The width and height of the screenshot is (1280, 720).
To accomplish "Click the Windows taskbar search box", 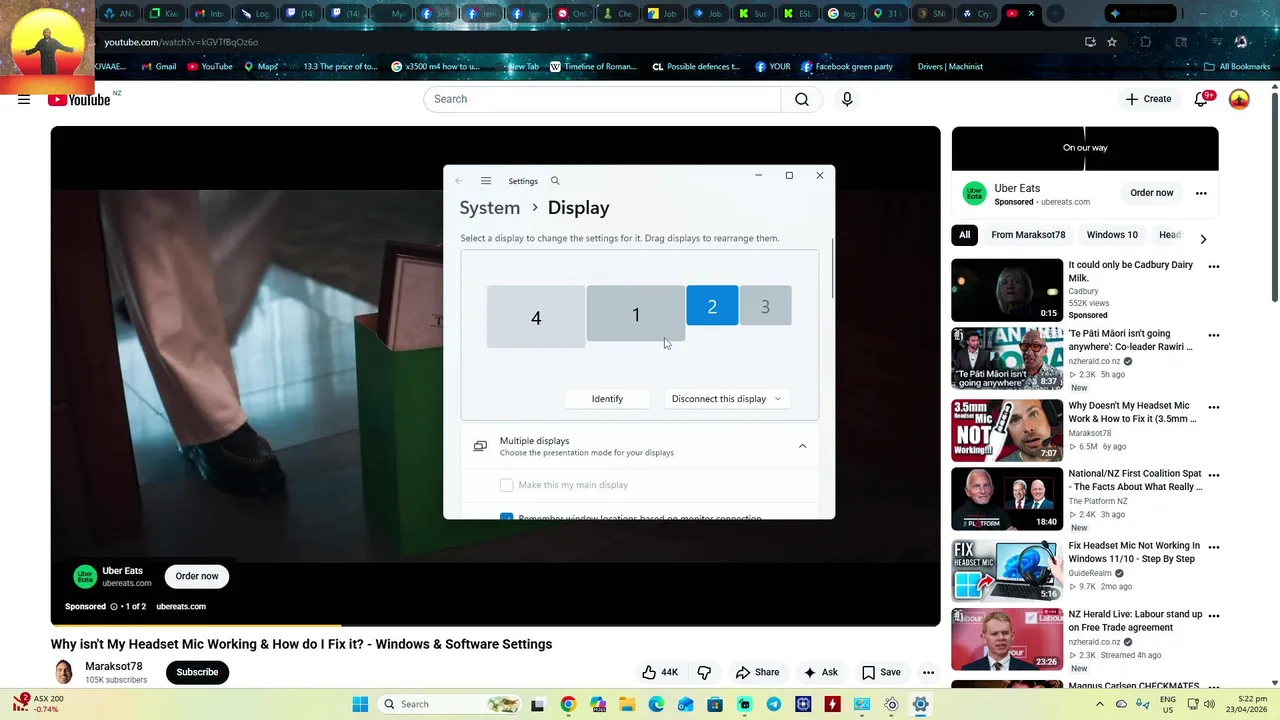I will (x=448, y=704).
